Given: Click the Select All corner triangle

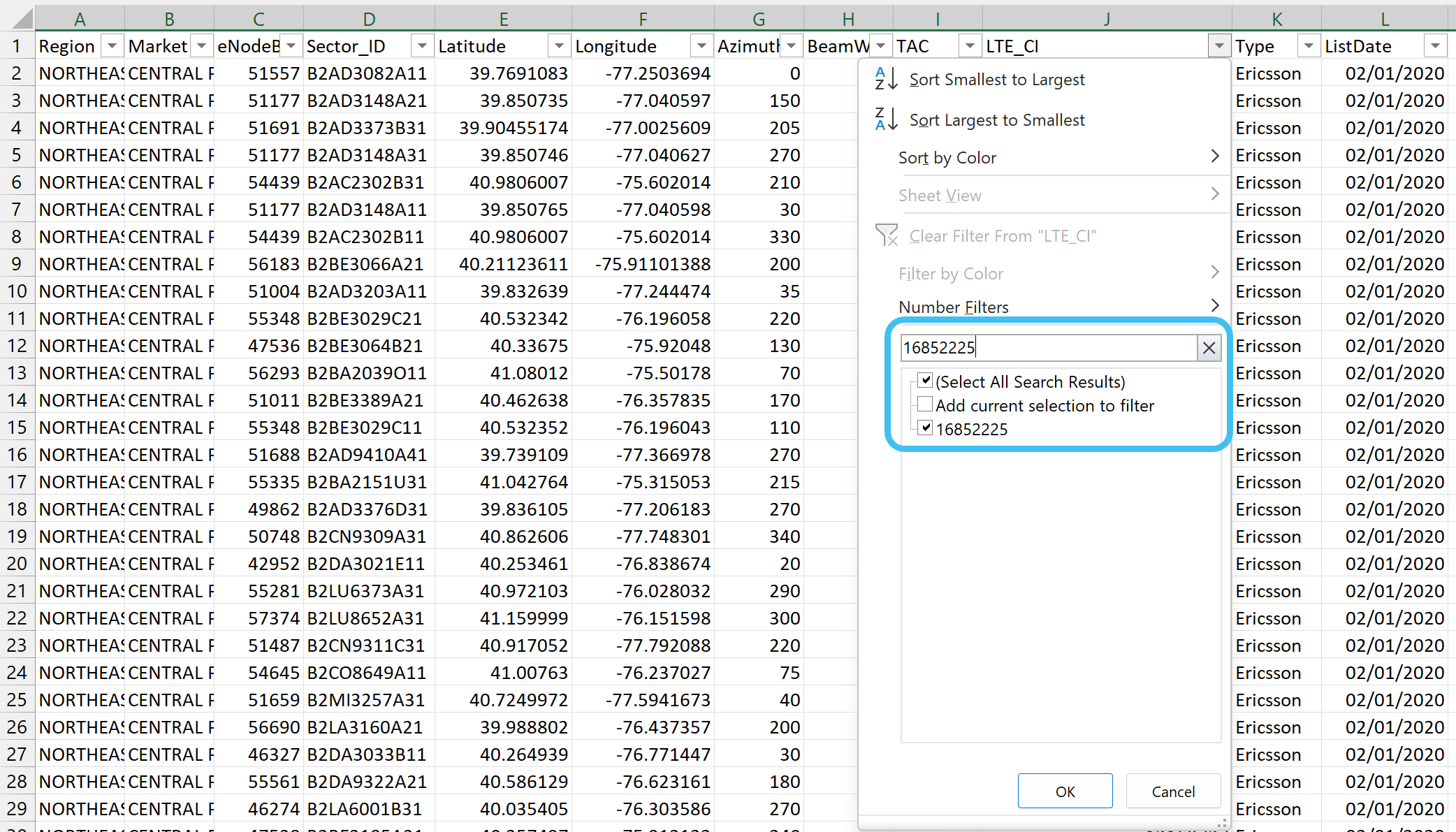Looking at the screenshot, I should click(x=21, y=18).
